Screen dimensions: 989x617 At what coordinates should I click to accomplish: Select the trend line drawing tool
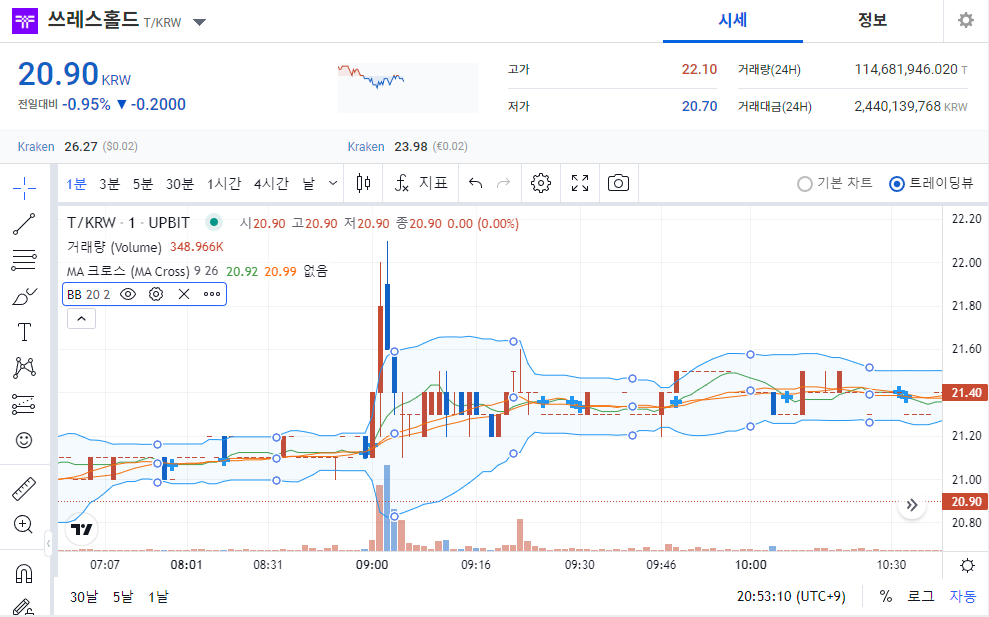click(x=24, y=224)
